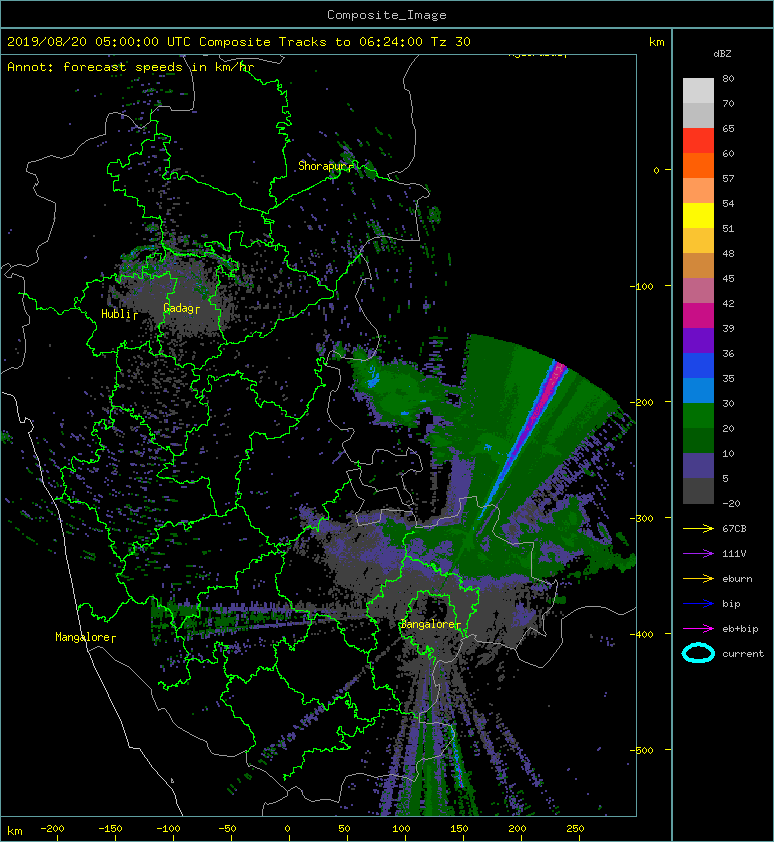Image resolution: width=774 pixels, height=842 pixels.
Task: Click the 111V legend label
Action: [734, 554]
